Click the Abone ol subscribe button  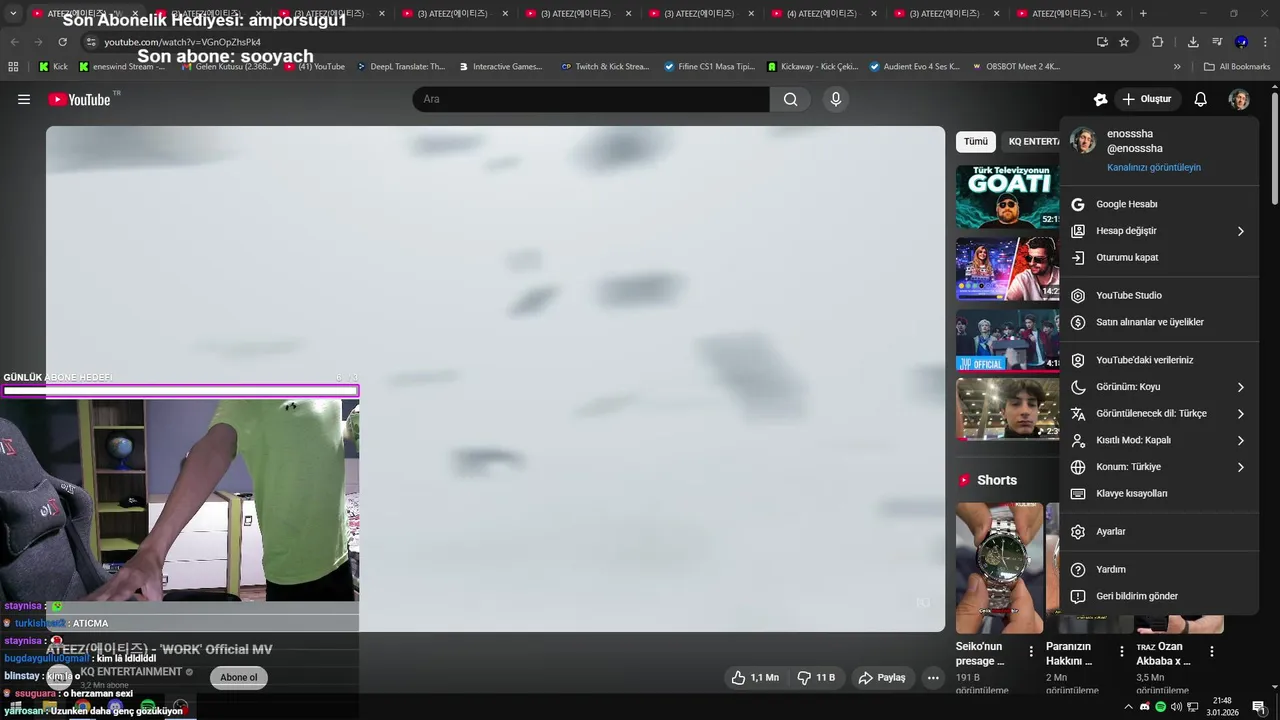(239, 677)
